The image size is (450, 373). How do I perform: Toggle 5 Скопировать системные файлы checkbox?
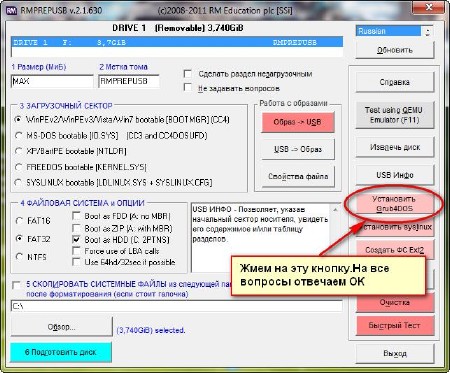coord(16,285)
